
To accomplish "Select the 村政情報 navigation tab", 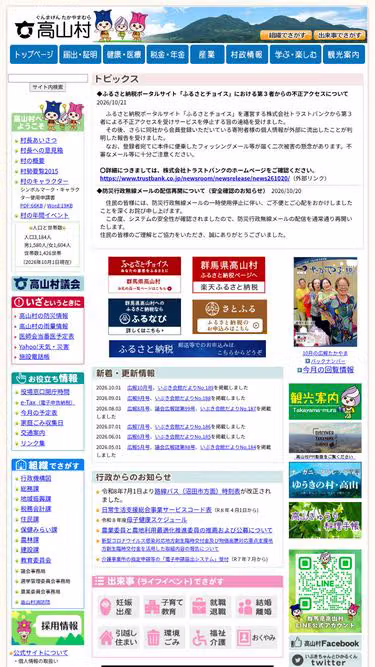I will (247, 54).
